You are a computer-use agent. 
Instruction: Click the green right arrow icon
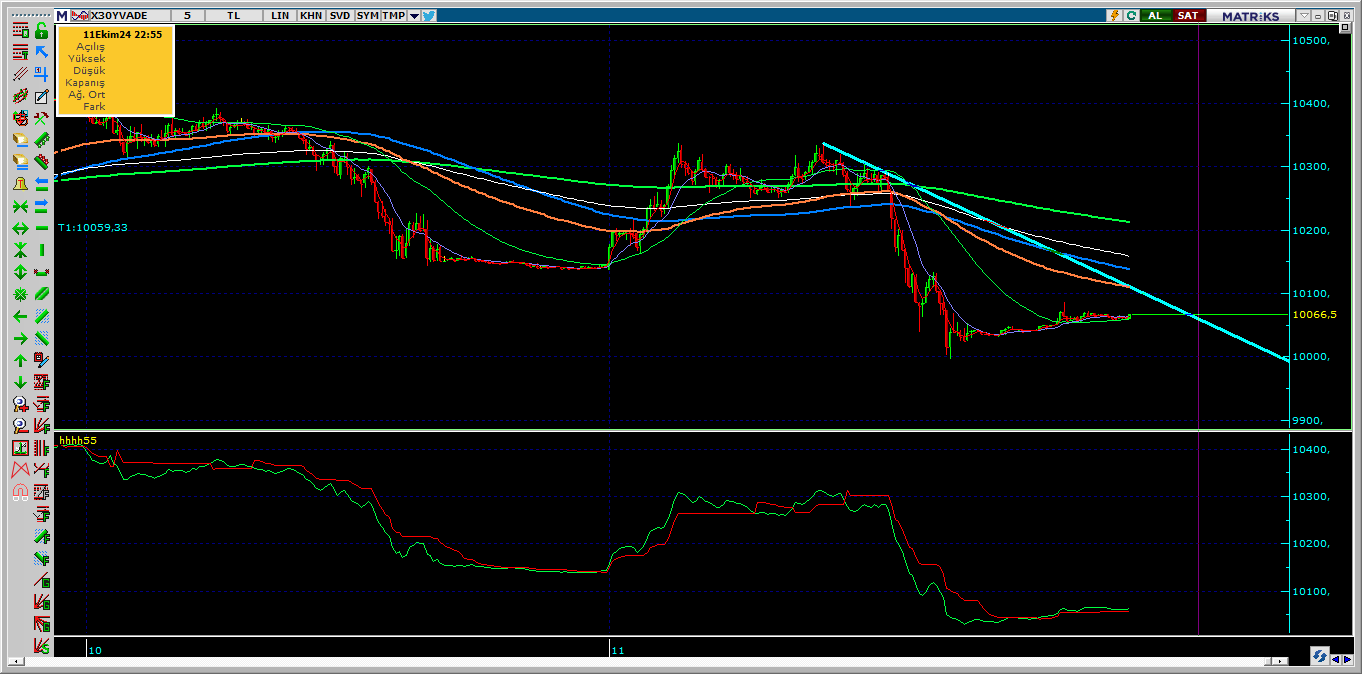20,338
